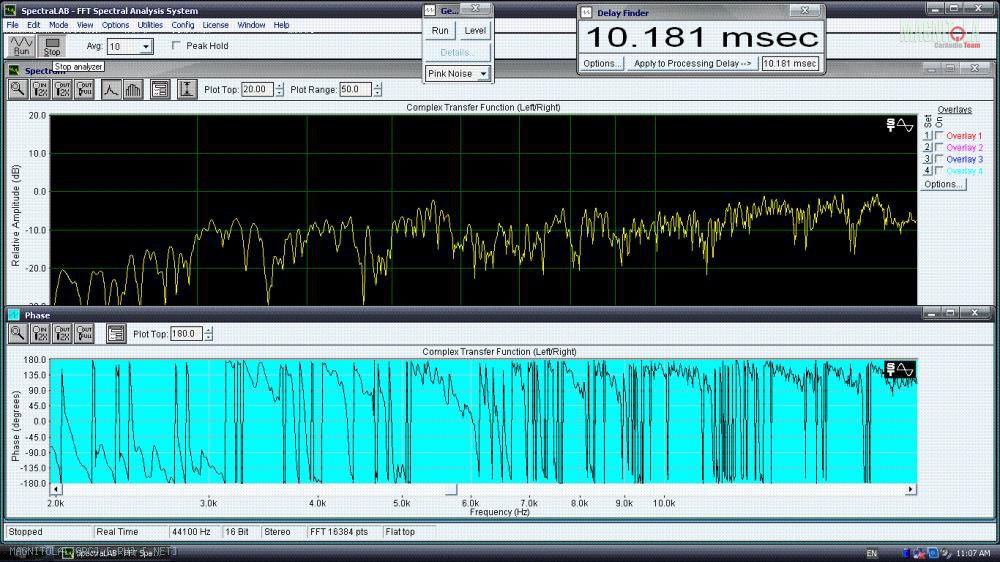
Task: Open Phase plot properties dialog icon
Action: pyautogui.click(x=116, y=333)
